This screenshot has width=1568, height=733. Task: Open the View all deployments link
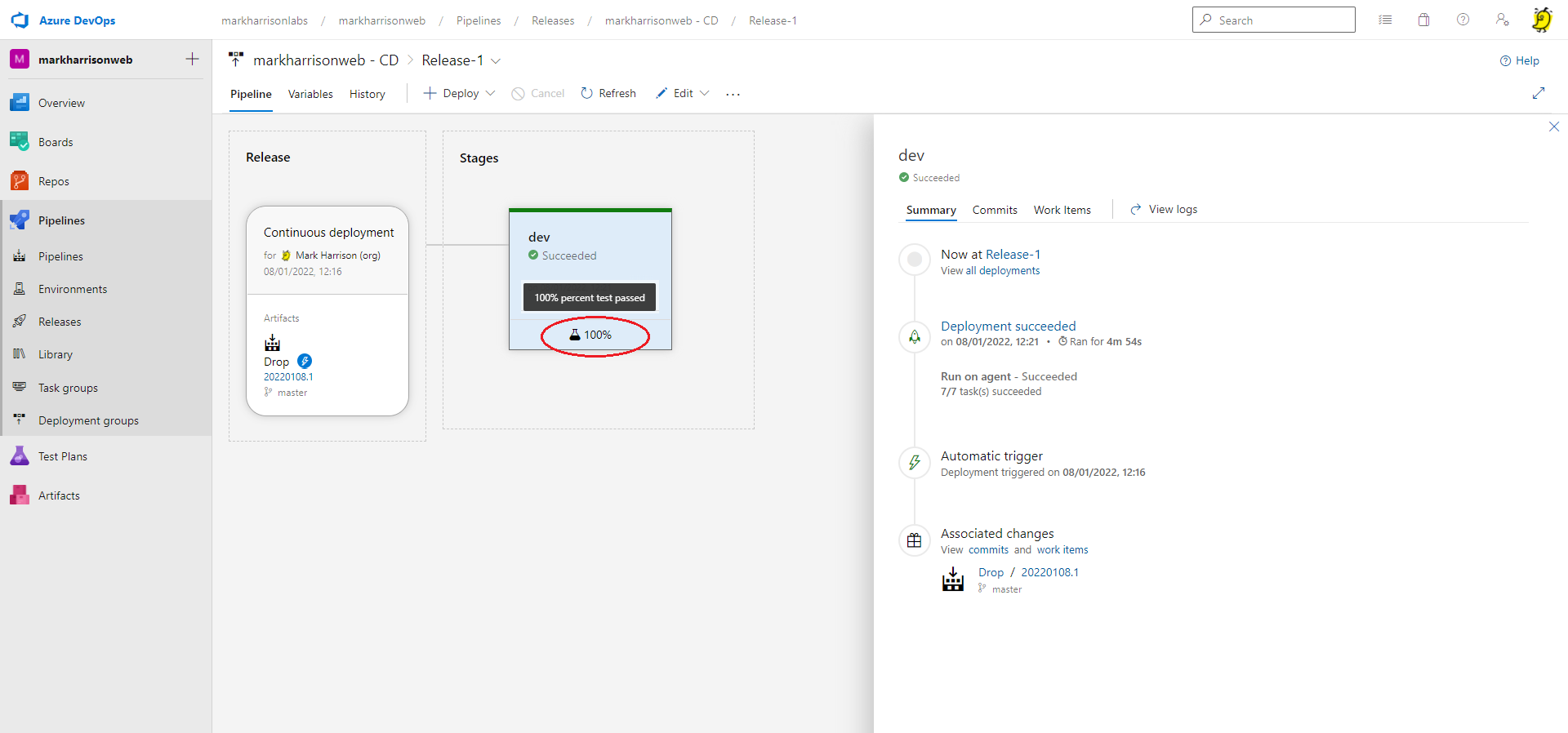(990, 271)
